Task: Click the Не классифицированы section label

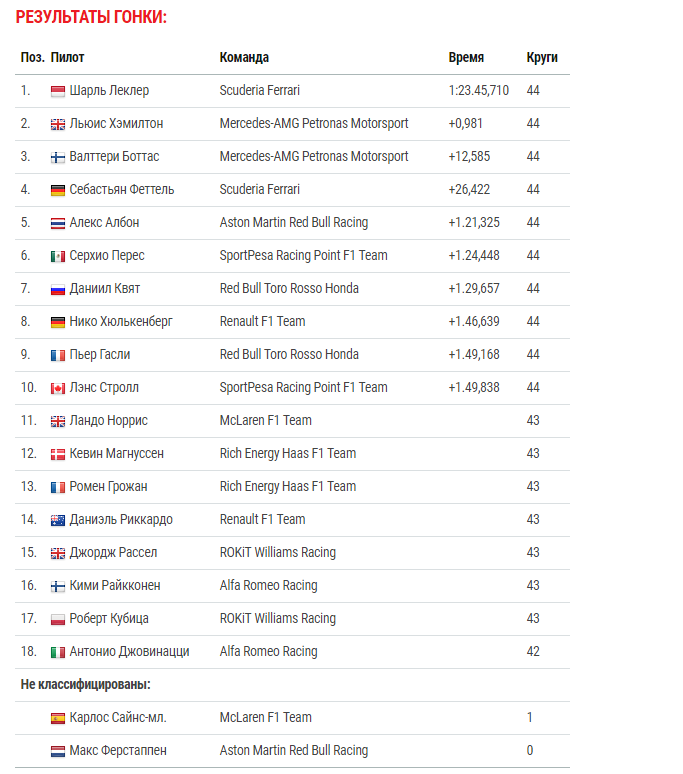Action: pyautogui.click(x=85, y=685)
